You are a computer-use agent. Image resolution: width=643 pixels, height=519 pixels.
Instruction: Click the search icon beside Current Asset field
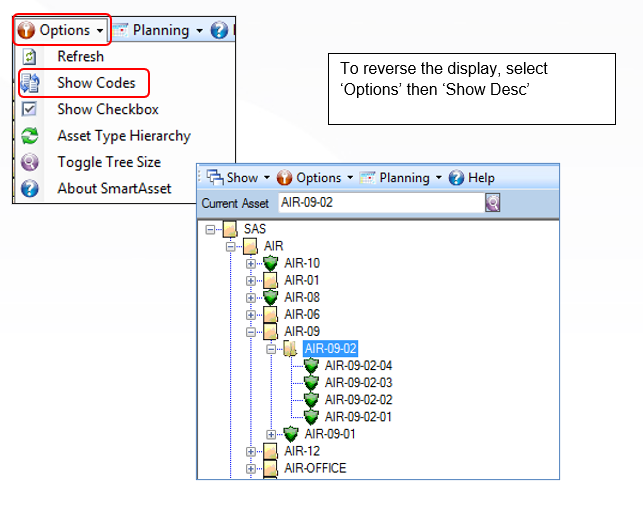pos(492,203)
